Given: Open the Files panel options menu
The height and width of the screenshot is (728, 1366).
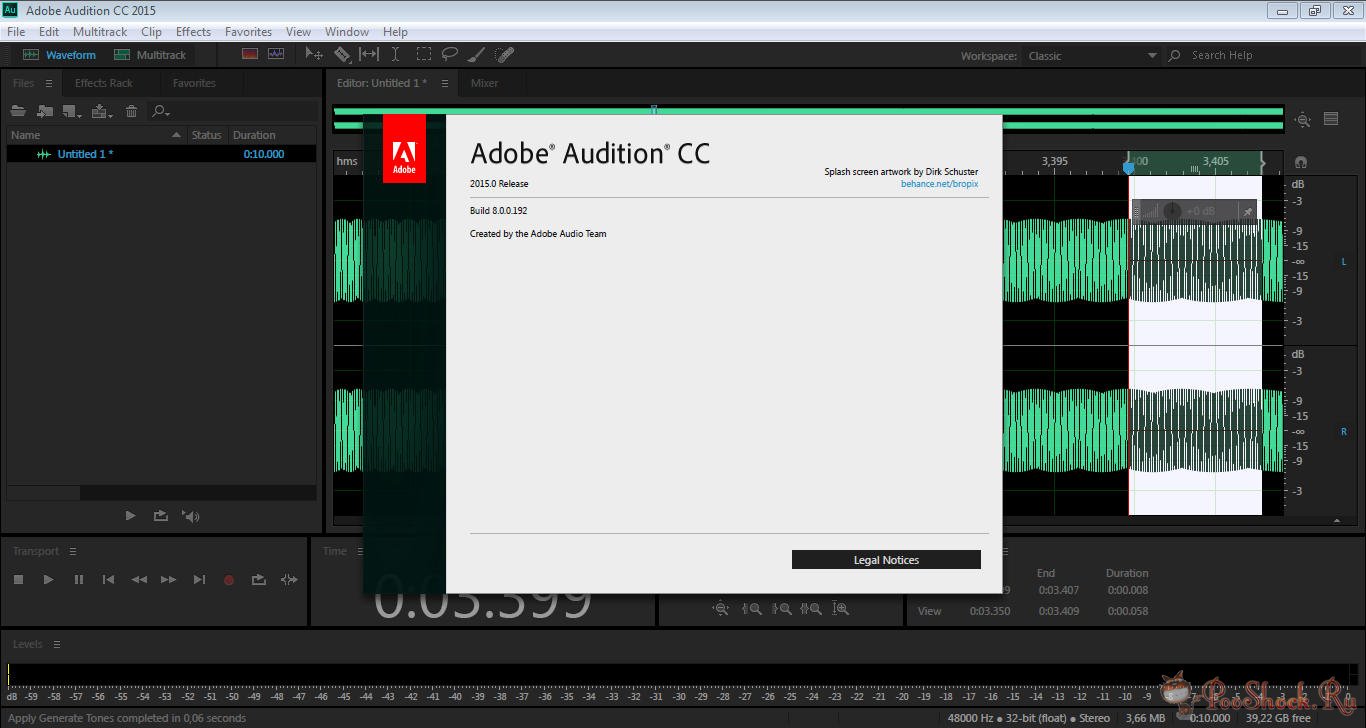Looking at the screenshot, I should pyautogui.click(x=48, y=83).
